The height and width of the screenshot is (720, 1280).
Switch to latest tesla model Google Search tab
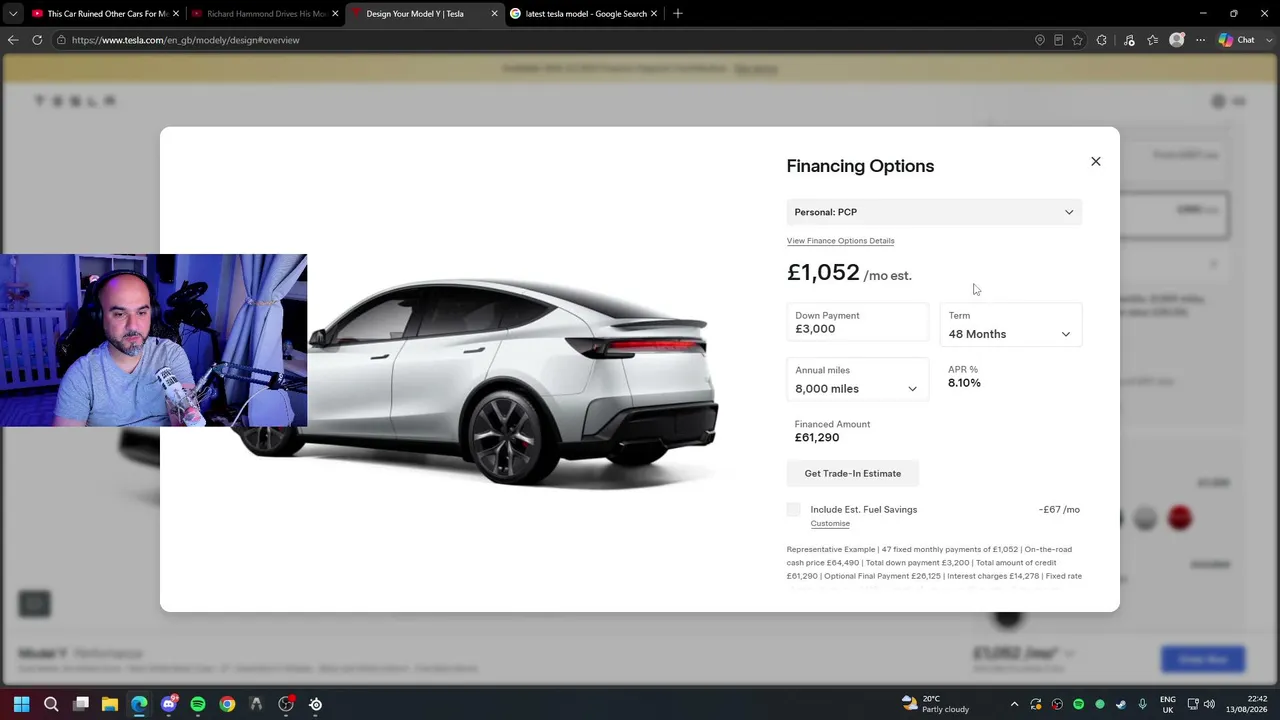click(x=583, y=14)
